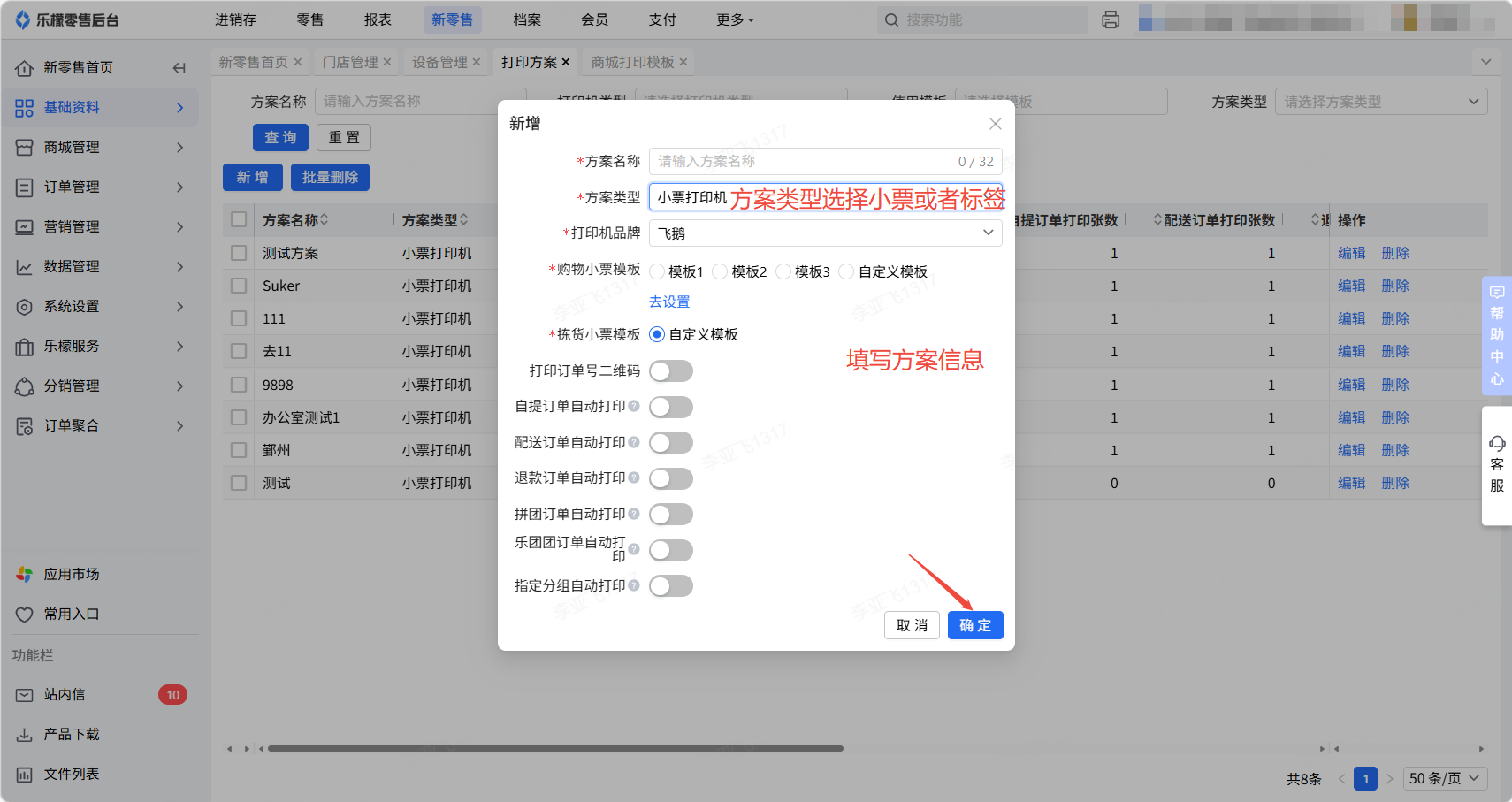The image size is (1512, 802).
Task: Collapse the sidebar with the arrow icon
Action: coord(179,68)
